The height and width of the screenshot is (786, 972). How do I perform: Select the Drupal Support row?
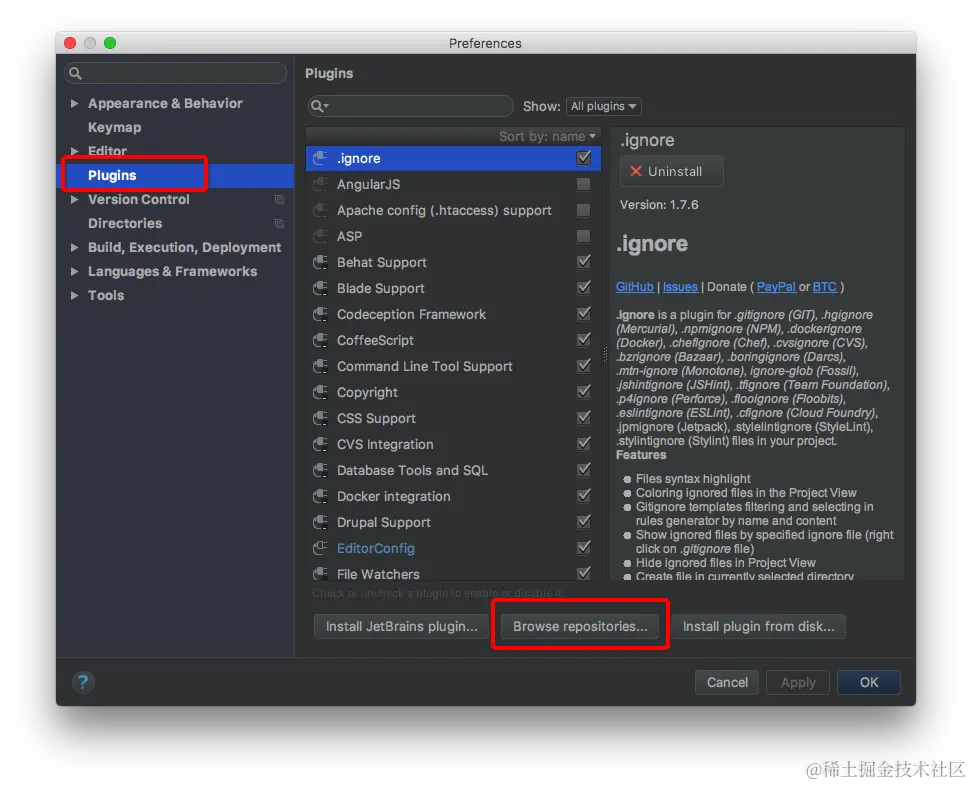tap(453, 523)
